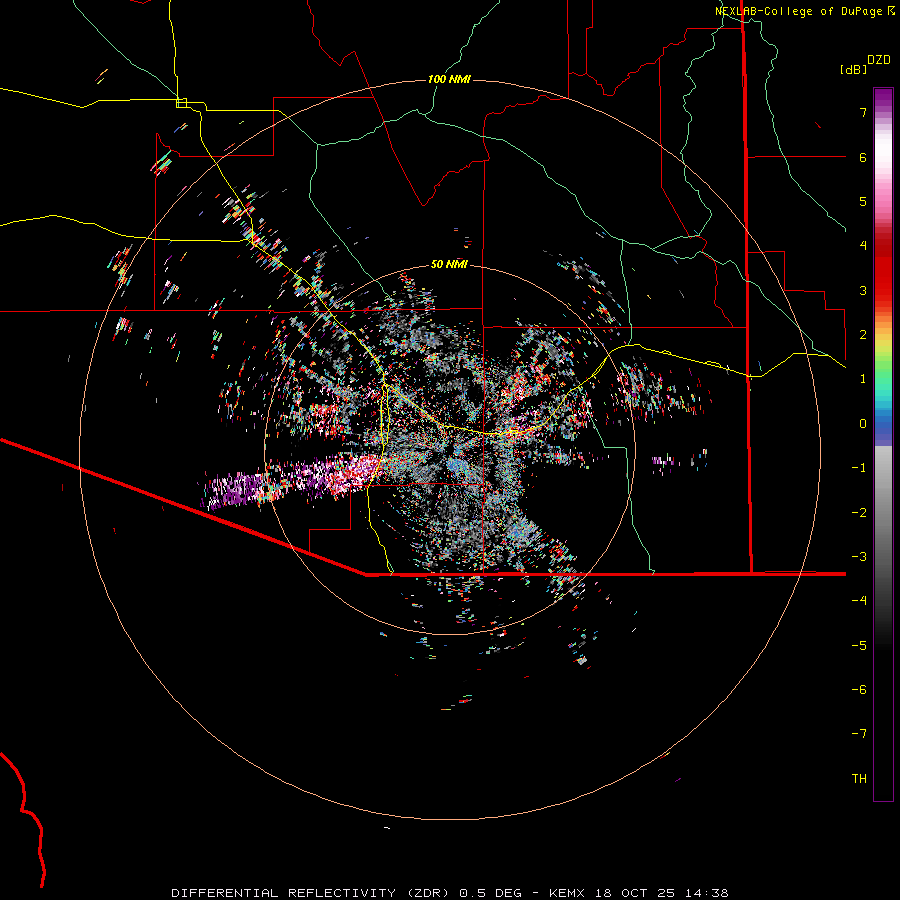This screenshot has width=900, height=900.
Task: Click the DZD label above the color scale
Action: 879,60
